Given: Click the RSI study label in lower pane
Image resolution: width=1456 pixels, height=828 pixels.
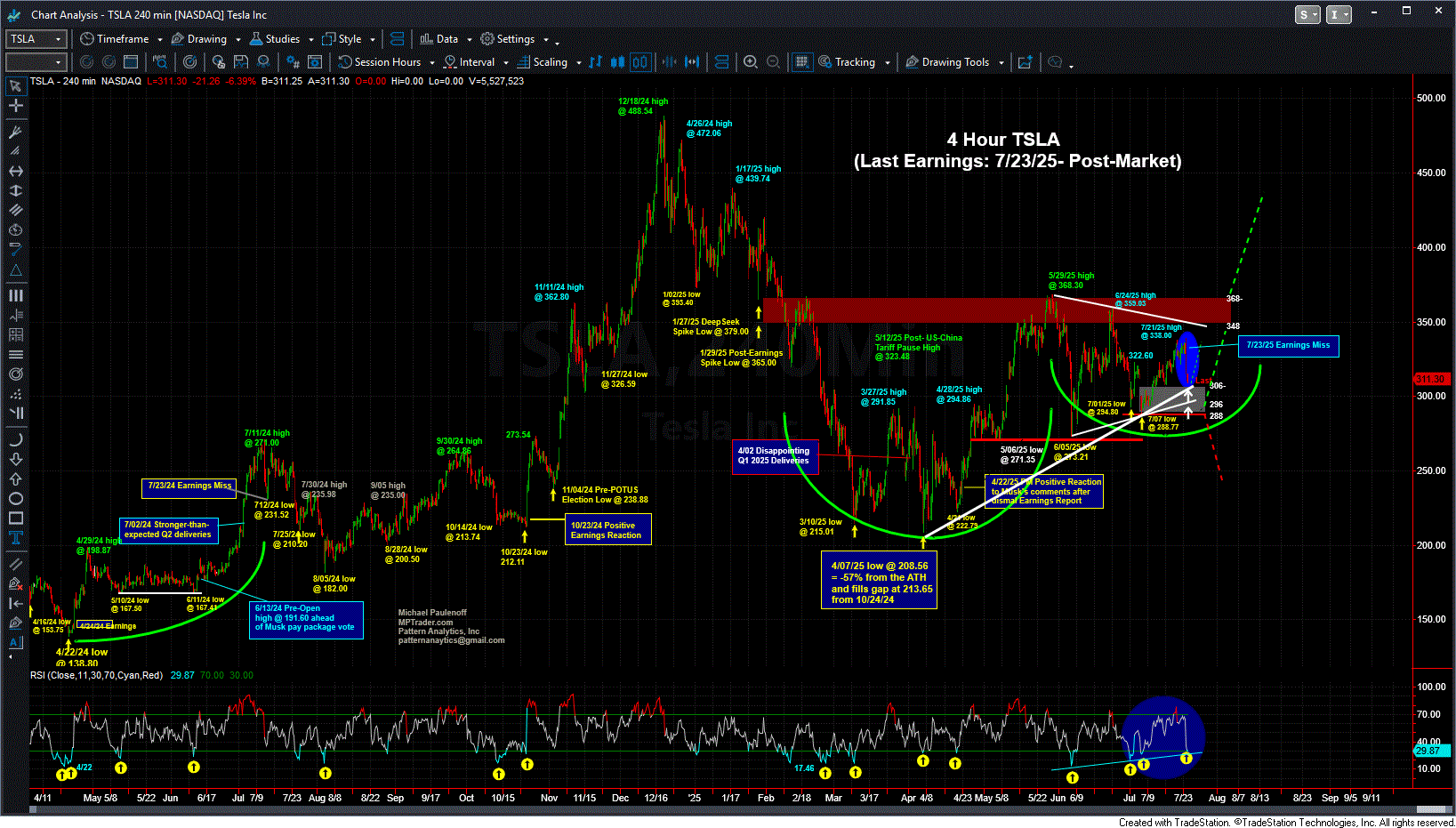Looking at the screenshot, I should click(x=97, y=675).
